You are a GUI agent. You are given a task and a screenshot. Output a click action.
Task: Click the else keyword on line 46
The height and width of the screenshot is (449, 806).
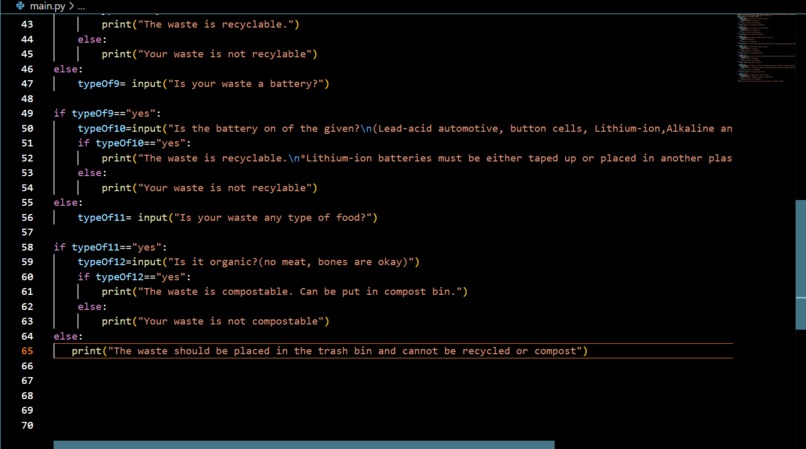point(68,69)
